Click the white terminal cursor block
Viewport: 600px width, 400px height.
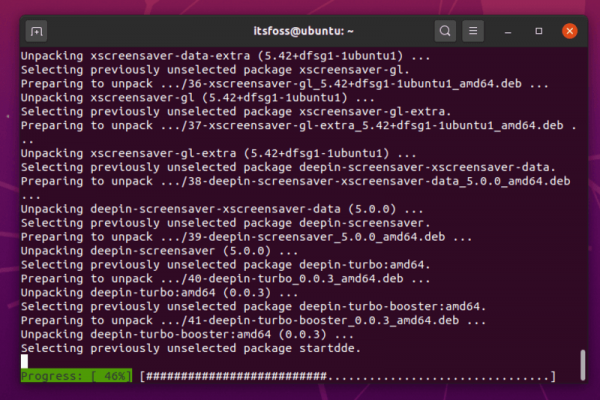click(25, 361)
